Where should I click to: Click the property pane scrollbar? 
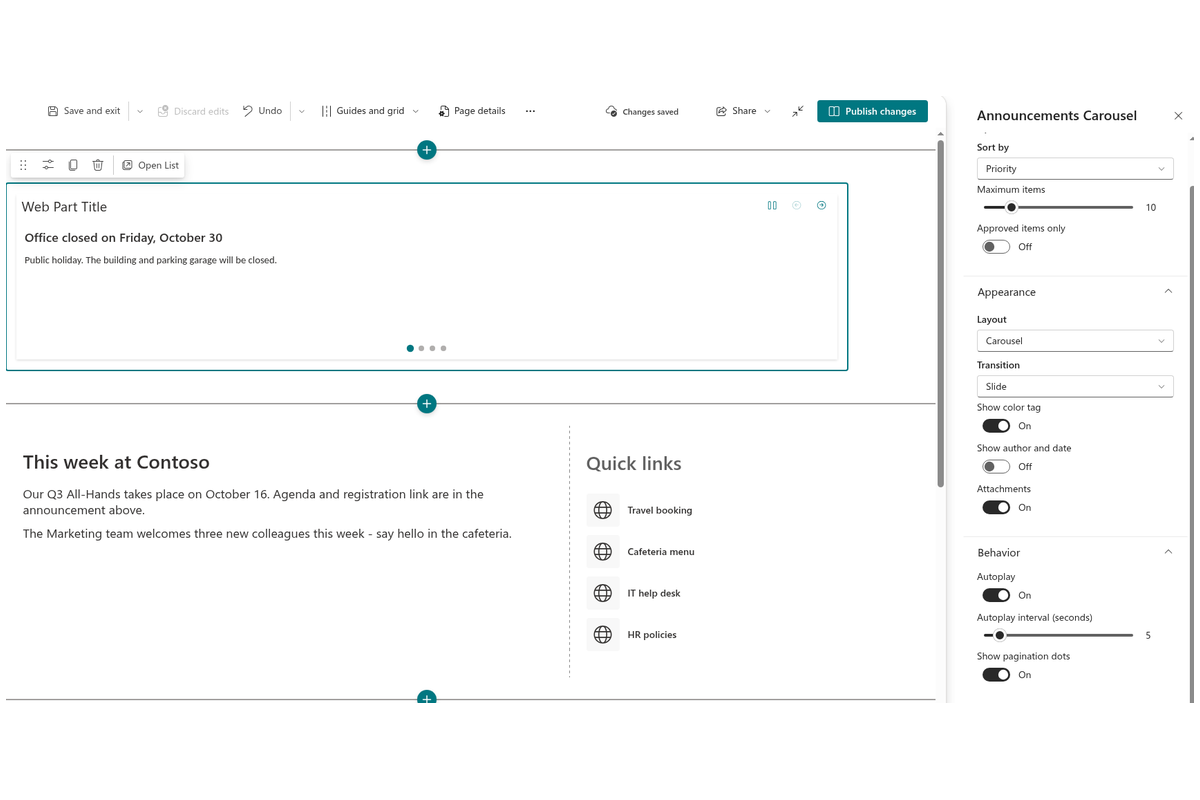1190,443
